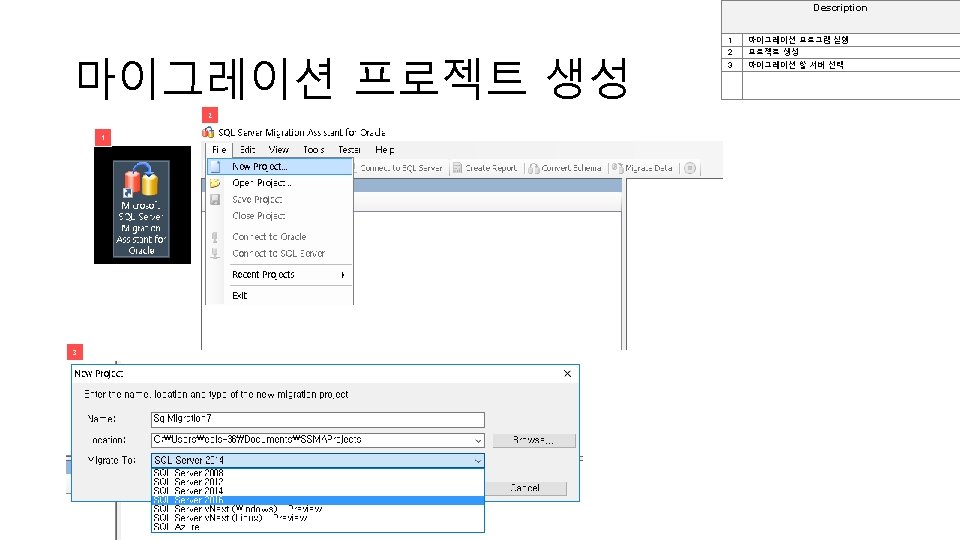The image size is (960, 540).
Task: Click Convert Schema toolbar button
Action: click(565, 168)
